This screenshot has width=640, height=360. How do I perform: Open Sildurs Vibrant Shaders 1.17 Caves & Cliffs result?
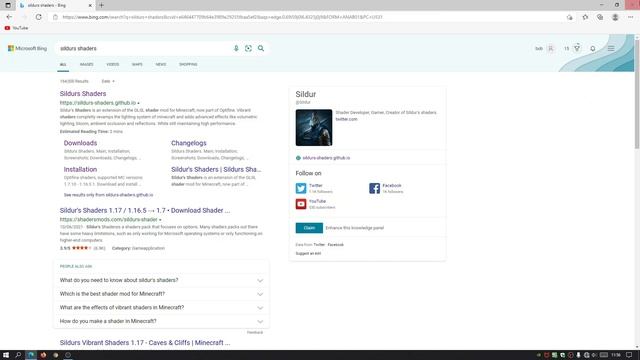(145, 343)
